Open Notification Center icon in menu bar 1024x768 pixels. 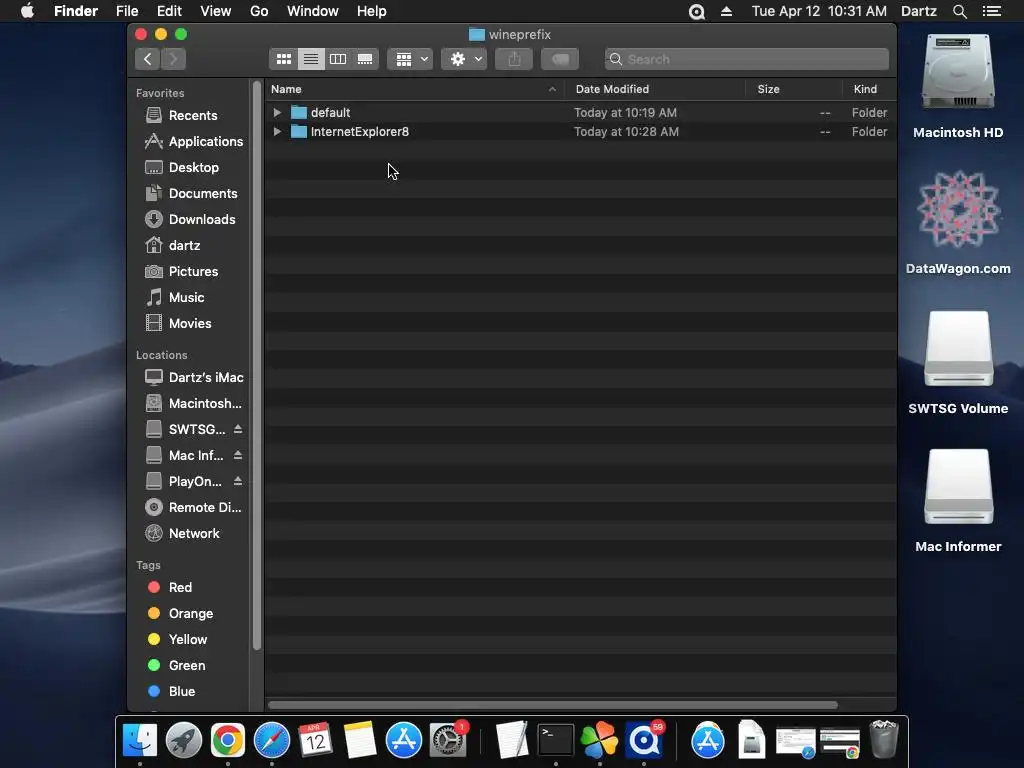coord(992,11)
